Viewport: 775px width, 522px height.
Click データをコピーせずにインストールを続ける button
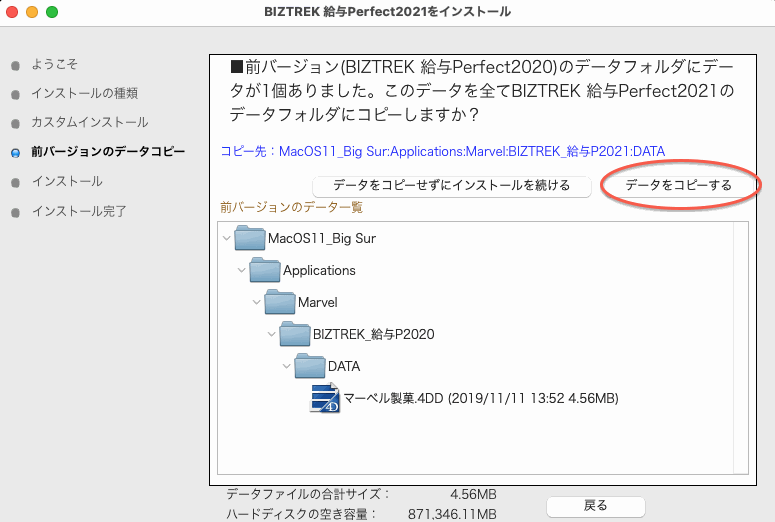(451, 185)
